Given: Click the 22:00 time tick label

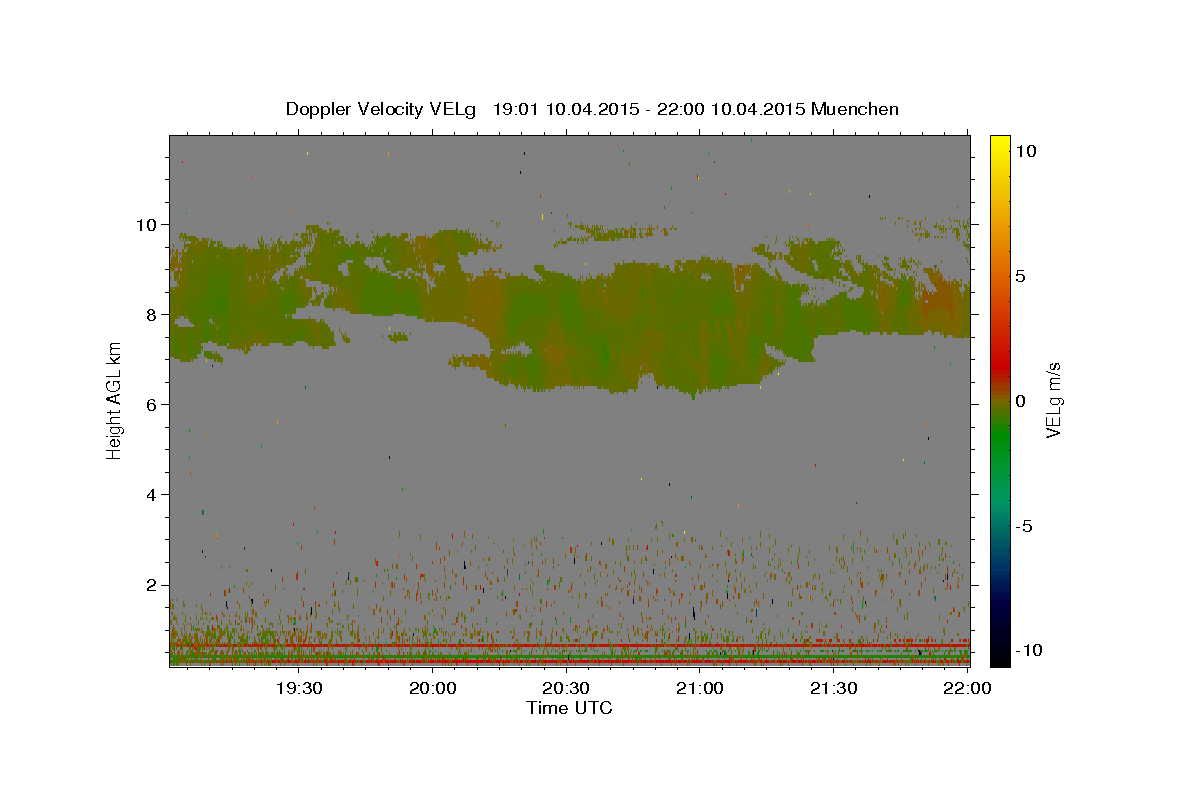Looking at the screenshot, I should [x=967, y=689].
